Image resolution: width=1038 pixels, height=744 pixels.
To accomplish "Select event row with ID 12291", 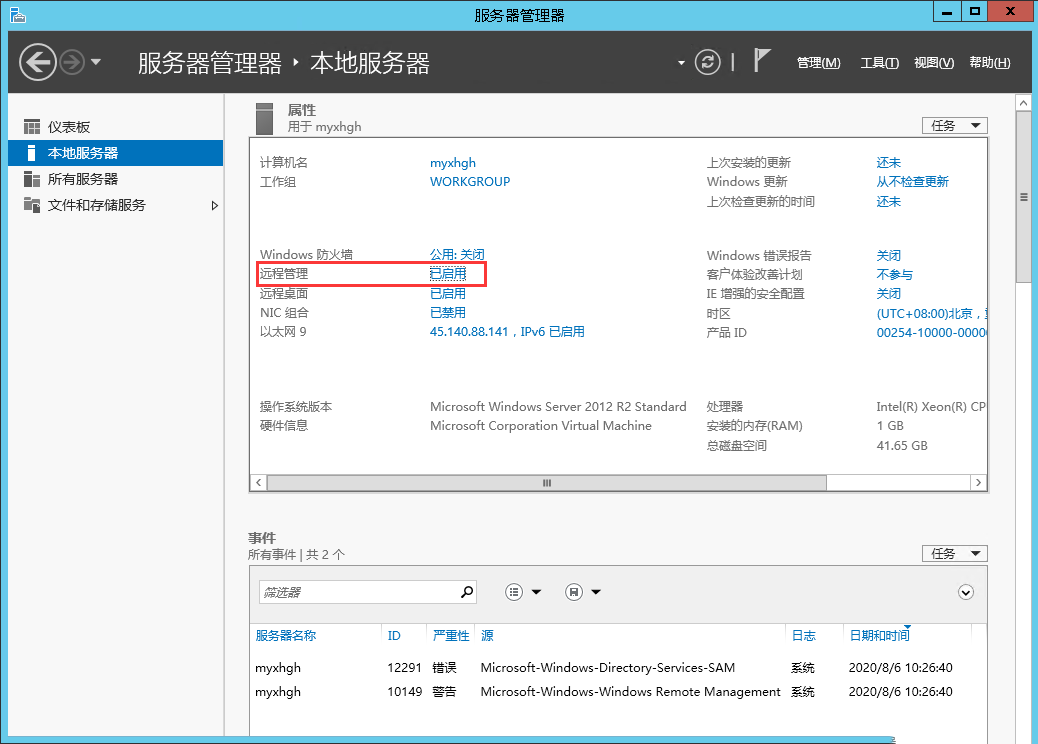I will click(x=618, y=667).
